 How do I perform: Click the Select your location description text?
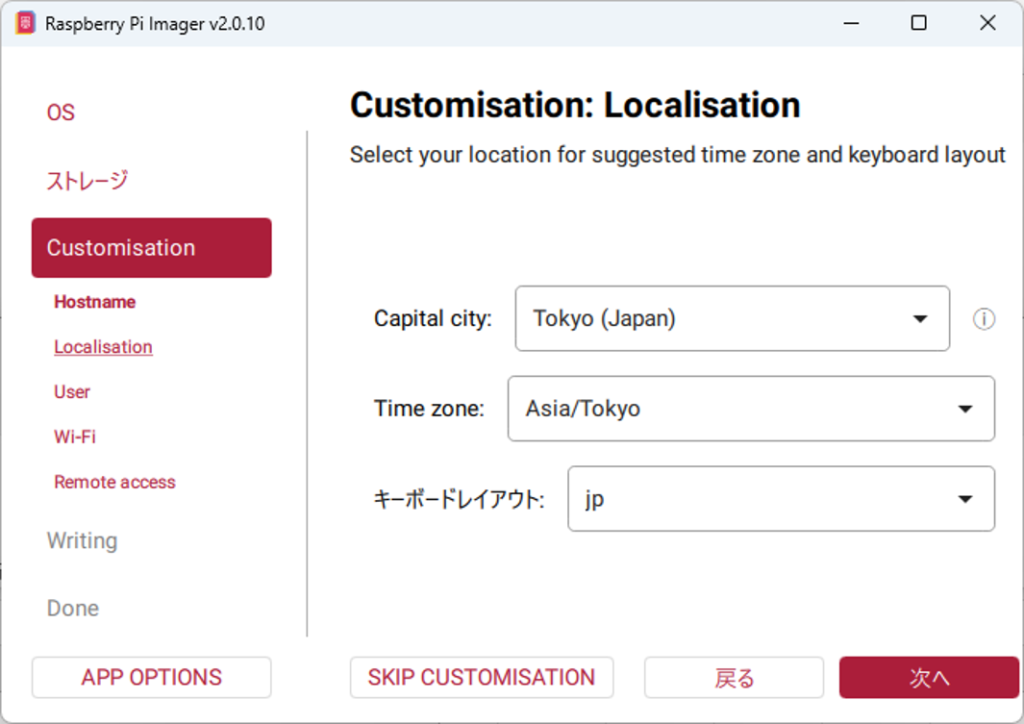[677, 155]
